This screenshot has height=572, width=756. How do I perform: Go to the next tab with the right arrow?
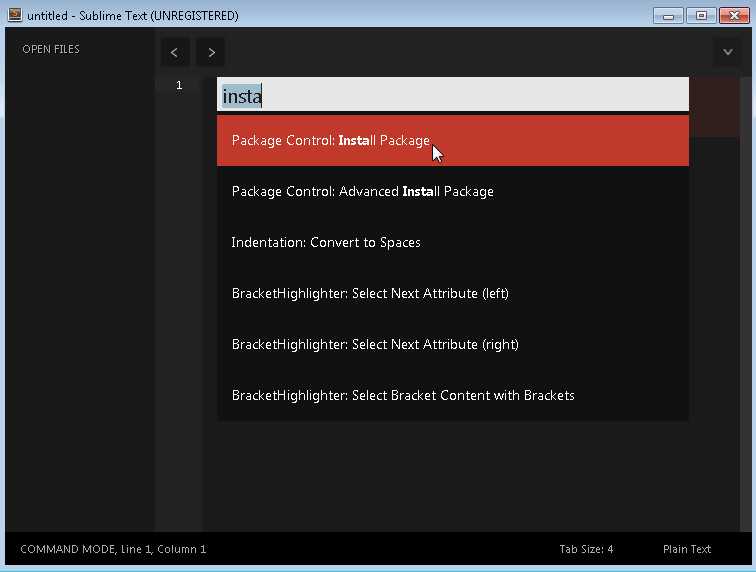211,52
